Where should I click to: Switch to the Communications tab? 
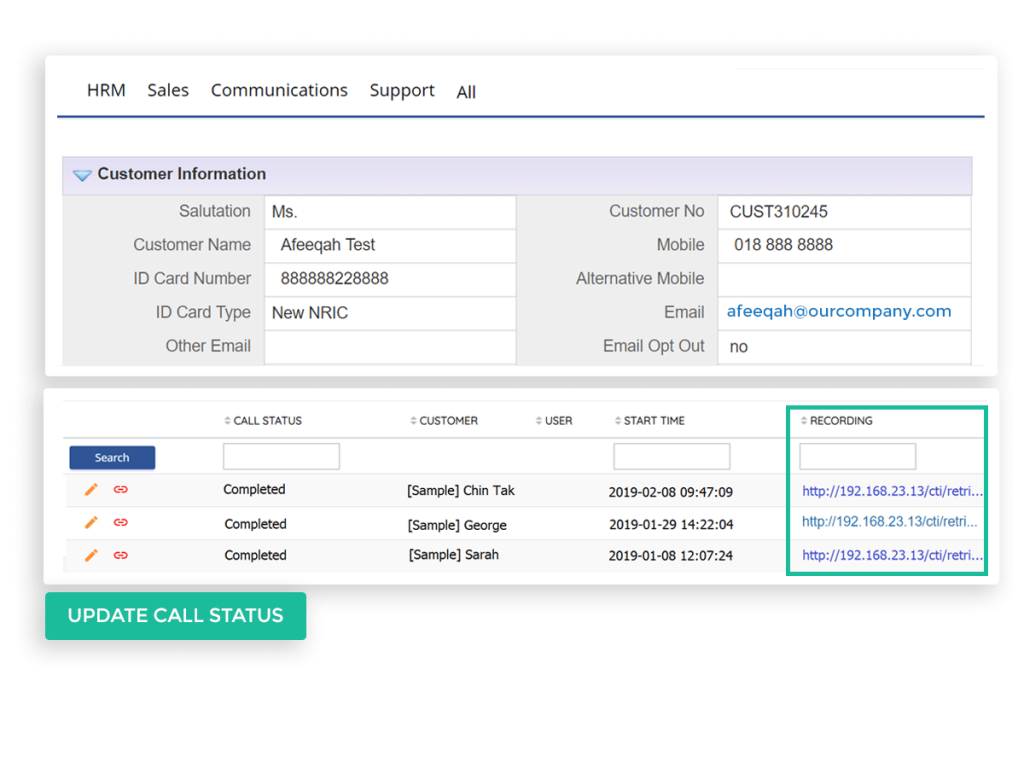(279, 90)
